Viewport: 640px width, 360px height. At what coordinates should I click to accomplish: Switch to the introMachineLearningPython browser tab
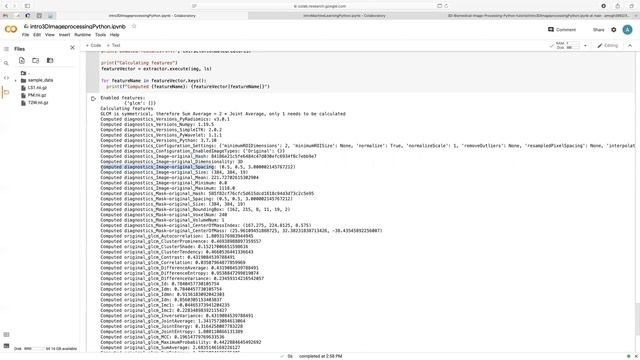click(344, 16)
